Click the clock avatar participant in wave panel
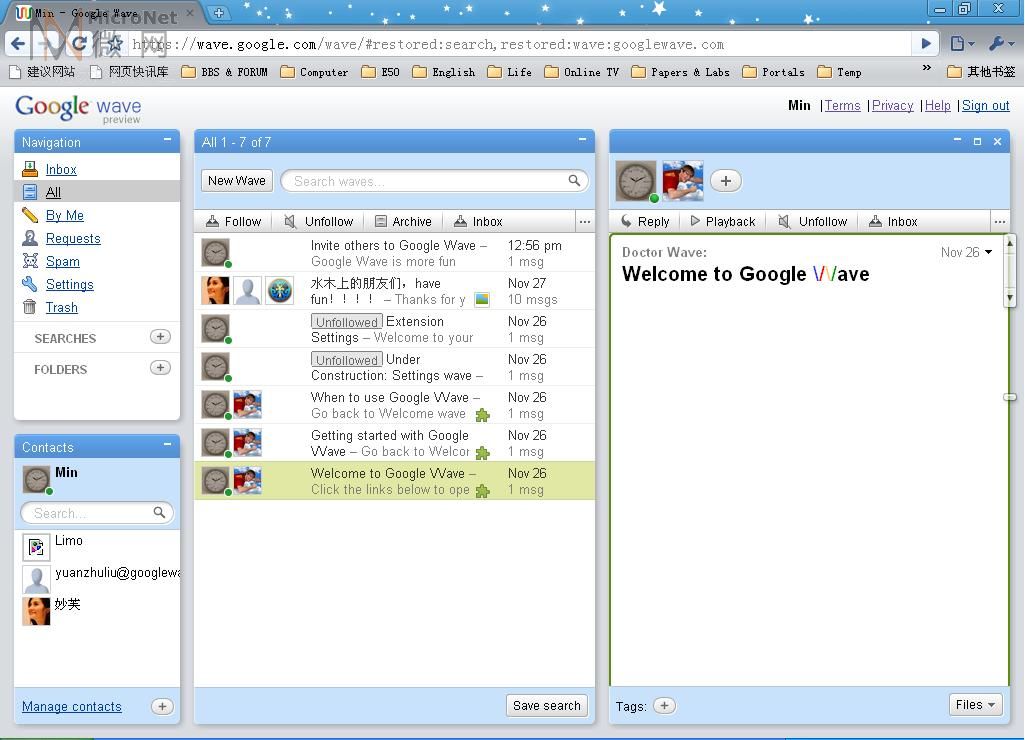The height and width of the screenshot is (740, 1025). click(x=636, y=180)
